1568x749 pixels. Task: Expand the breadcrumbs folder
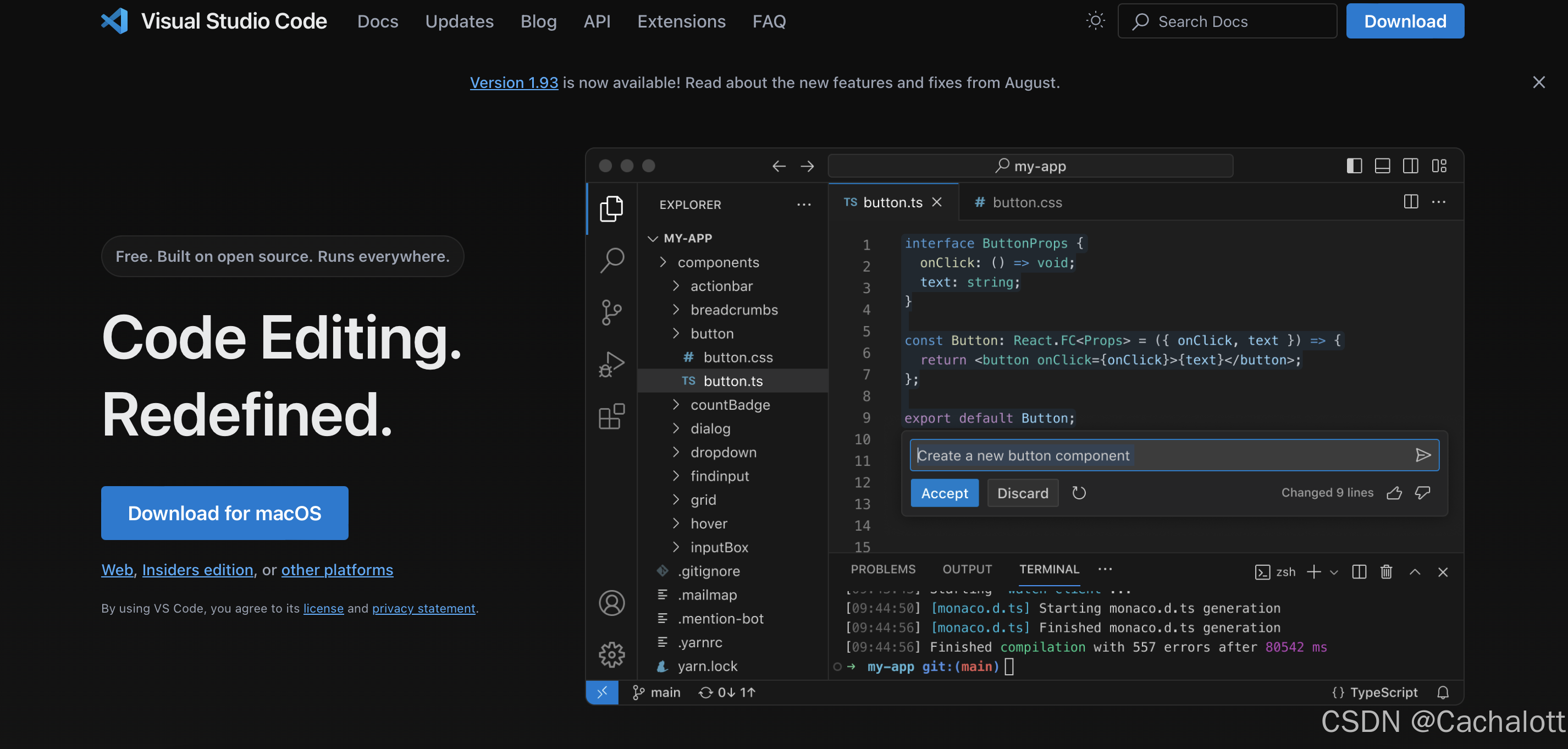732,310
